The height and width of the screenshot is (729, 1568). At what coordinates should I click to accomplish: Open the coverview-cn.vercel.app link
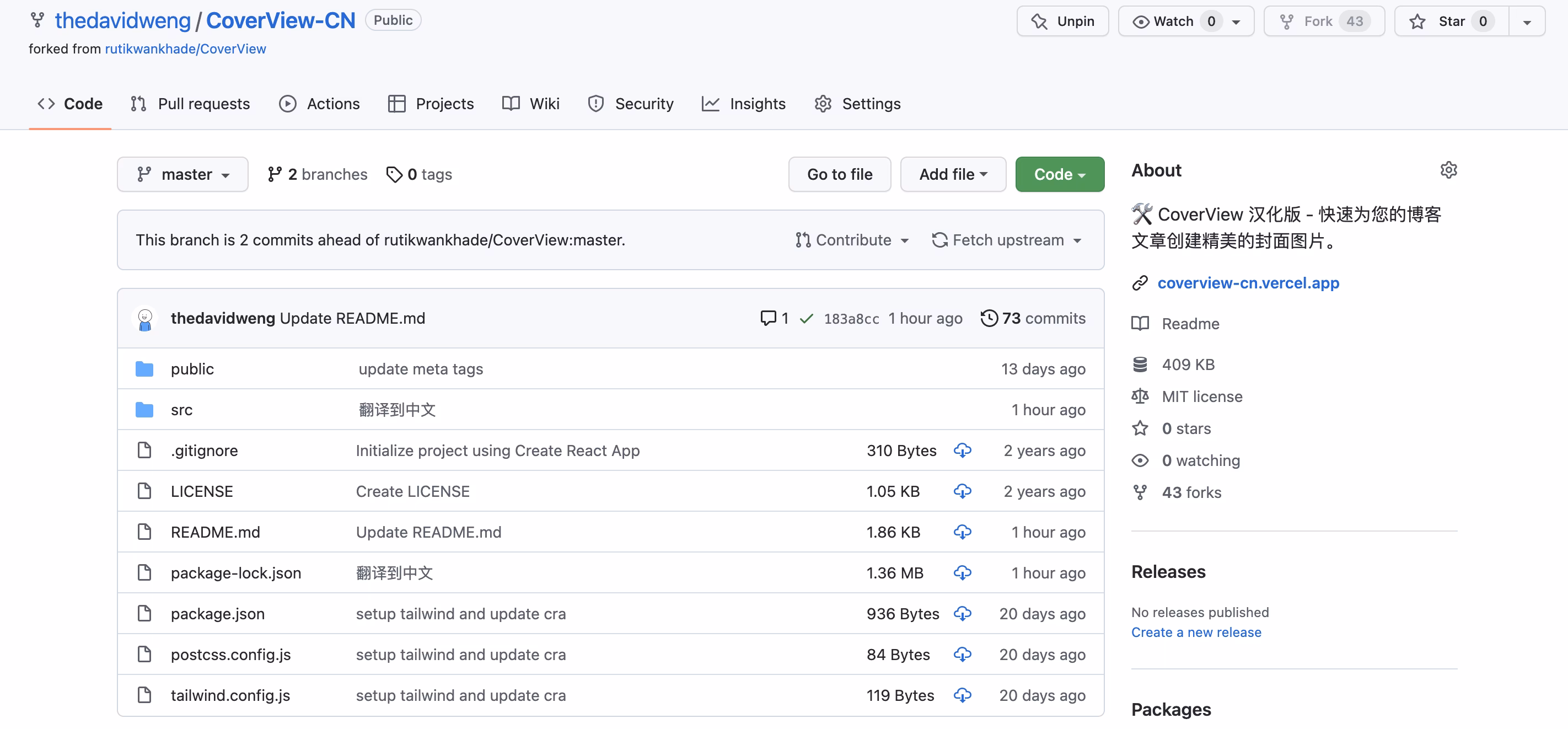tap(1248, 282)
